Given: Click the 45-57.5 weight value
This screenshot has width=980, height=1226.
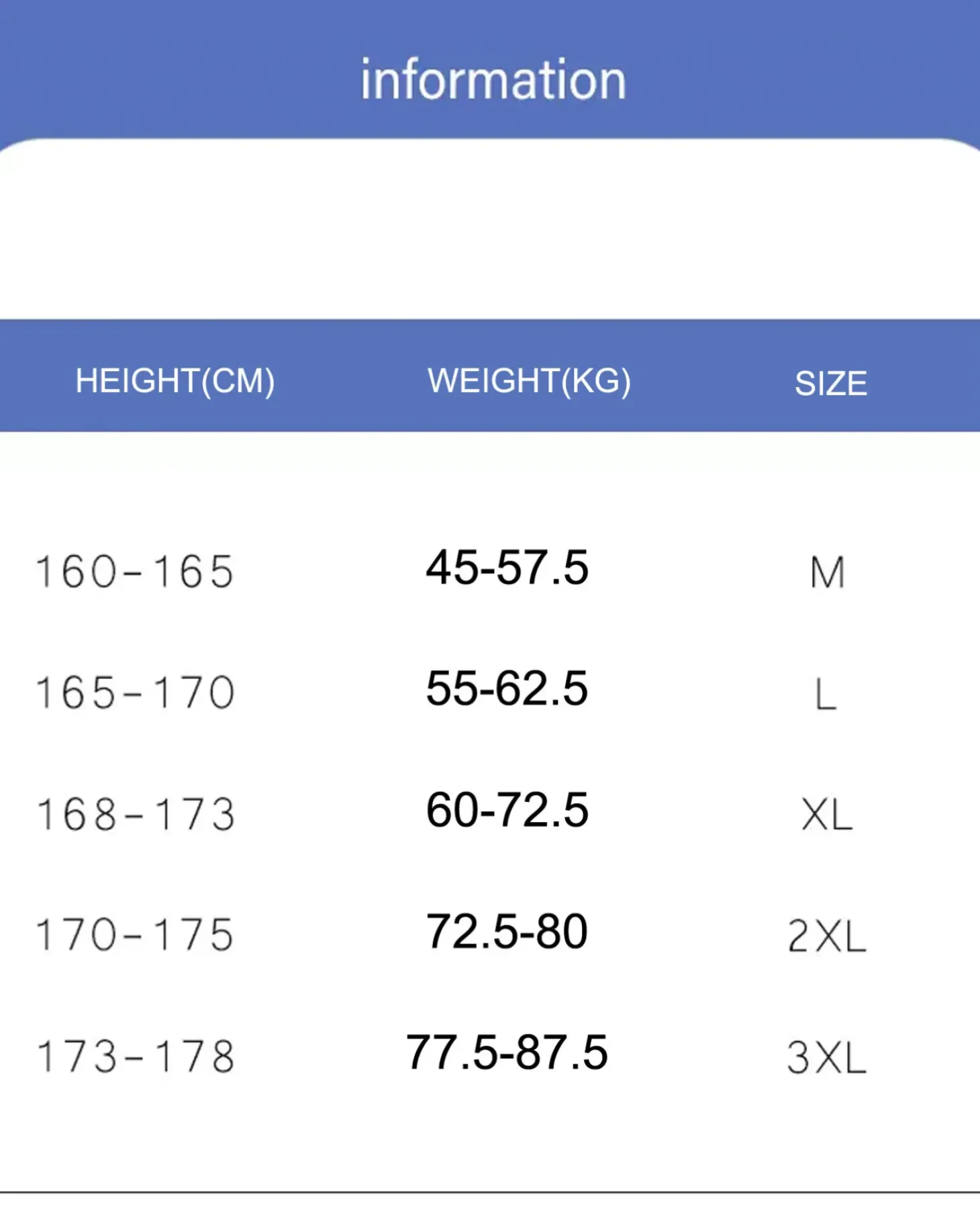Looking at the screenshot, I should [x=507, y=568].
